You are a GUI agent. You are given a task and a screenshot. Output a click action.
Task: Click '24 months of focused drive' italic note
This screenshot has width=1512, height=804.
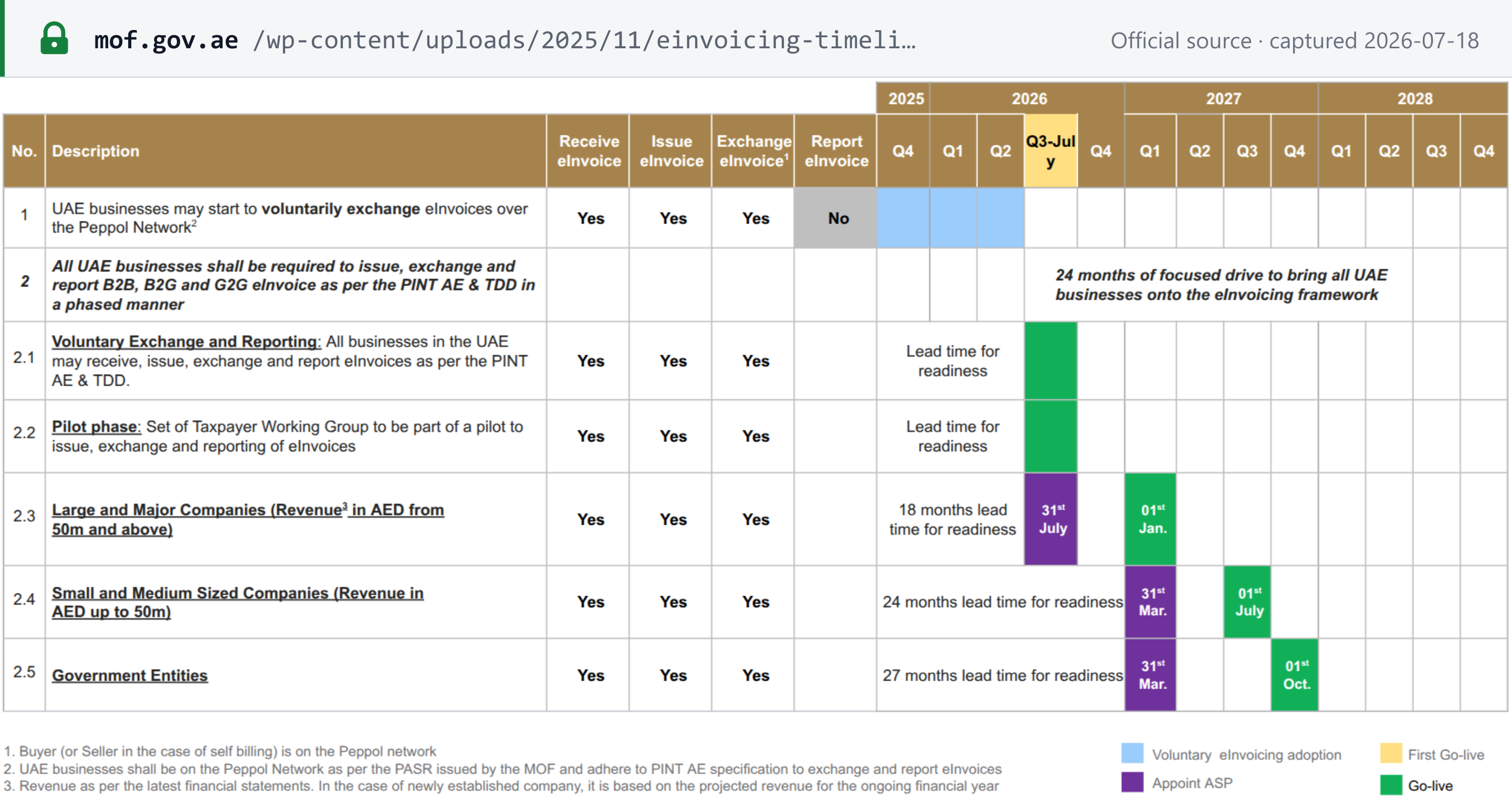click(x=1221, y=284)
